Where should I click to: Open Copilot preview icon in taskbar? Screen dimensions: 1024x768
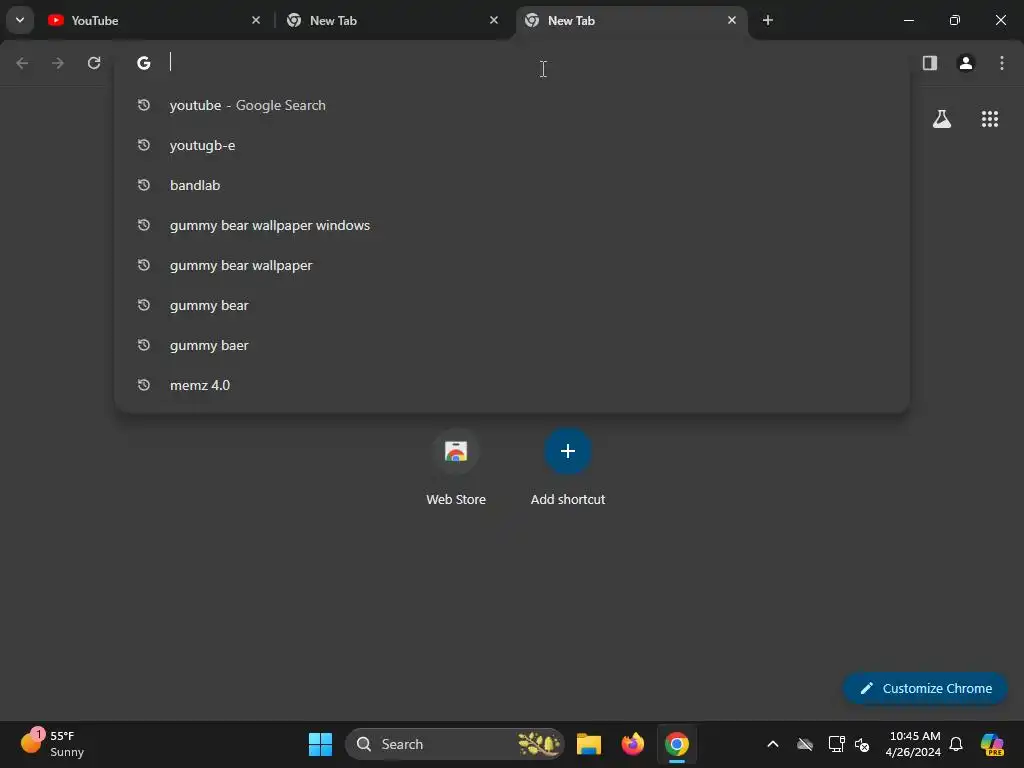992,744
